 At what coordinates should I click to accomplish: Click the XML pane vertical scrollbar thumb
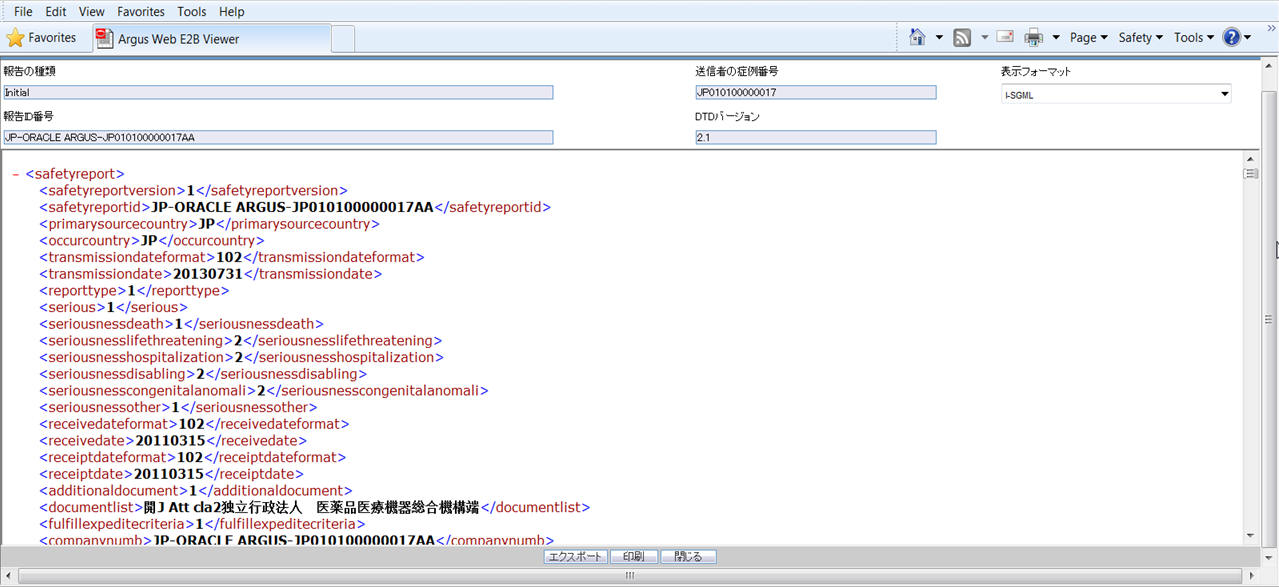1250,173
